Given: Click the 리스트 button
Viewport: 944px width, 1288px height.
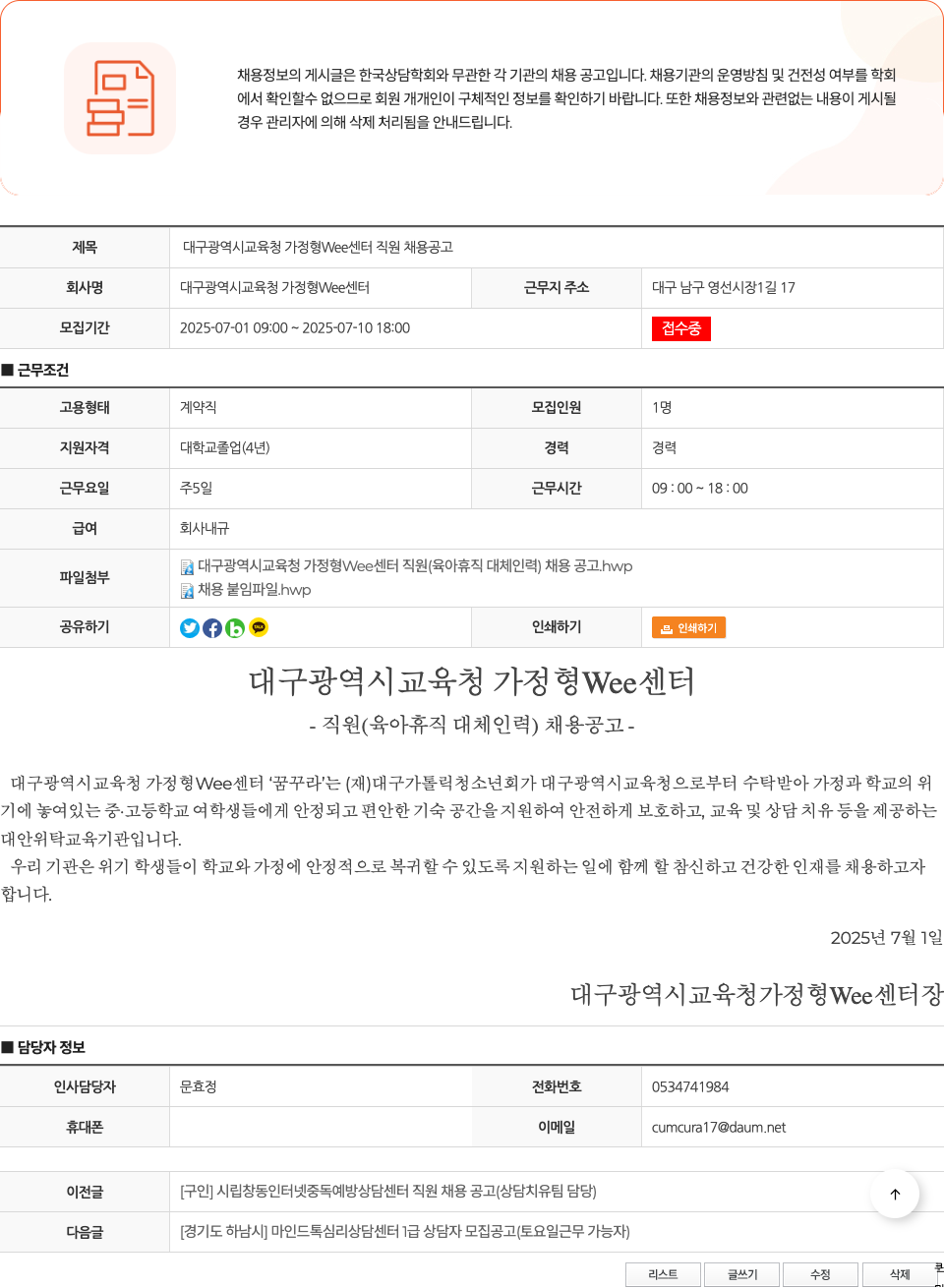Looking at the screenshot, I should pyautogui.click(x=663, y=1274).
